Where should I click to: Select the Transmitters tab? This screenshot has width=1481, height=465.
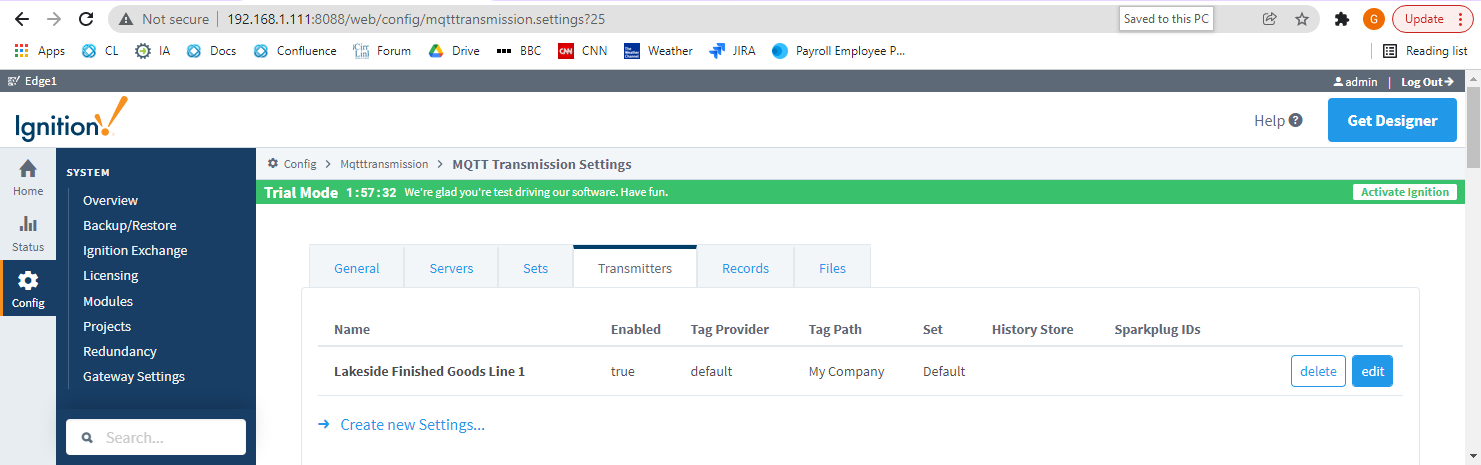coord(635,267)
